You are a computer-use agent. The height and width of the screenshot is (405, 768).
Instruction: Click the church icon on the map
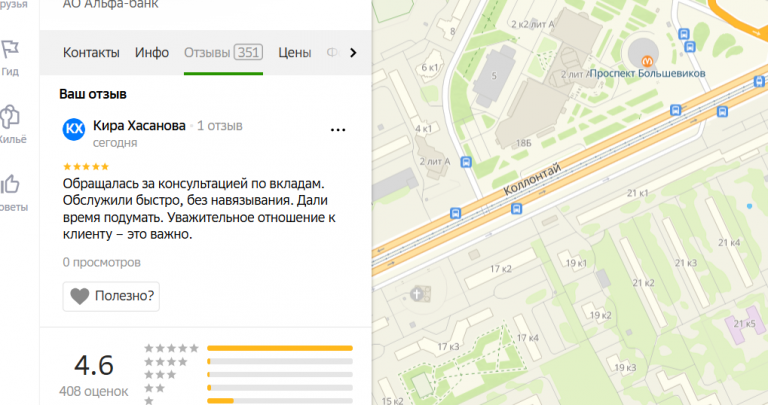pyautogui.click(x=416, y=294)
